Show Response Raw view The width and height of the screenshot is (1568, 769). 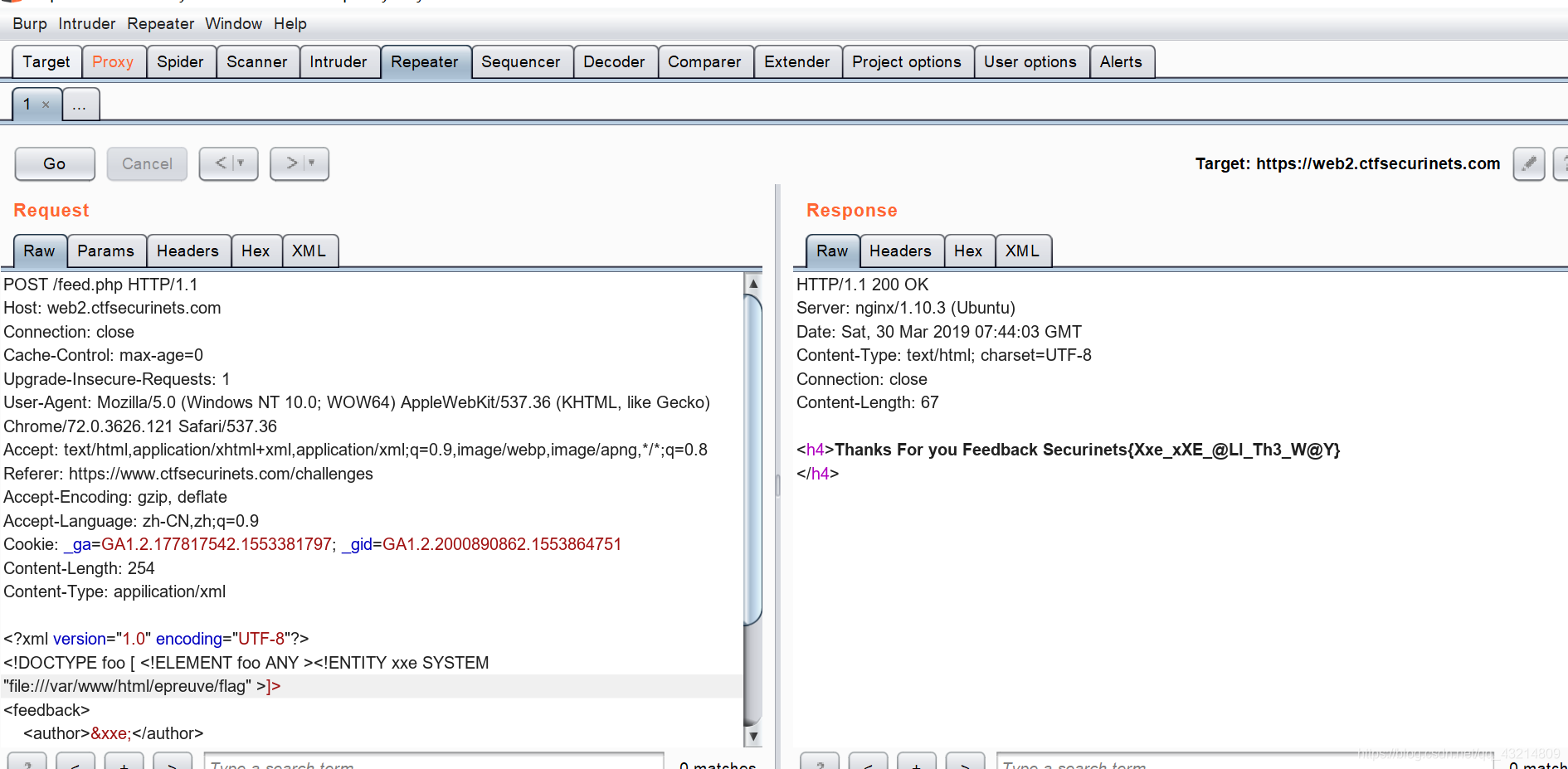(832, 251)
